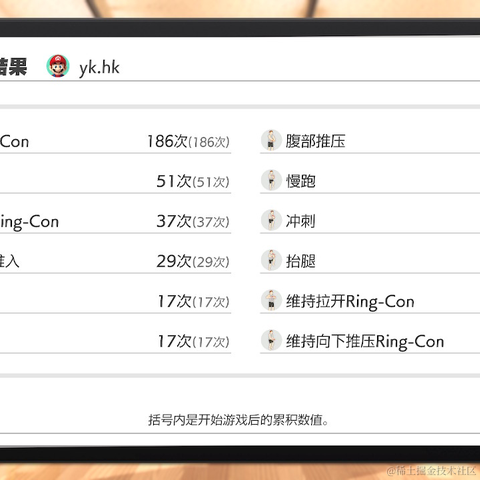Click the ing-Con exercise label in left column
Viewport: 480px width, 480px height.
[x=29, y=222]
